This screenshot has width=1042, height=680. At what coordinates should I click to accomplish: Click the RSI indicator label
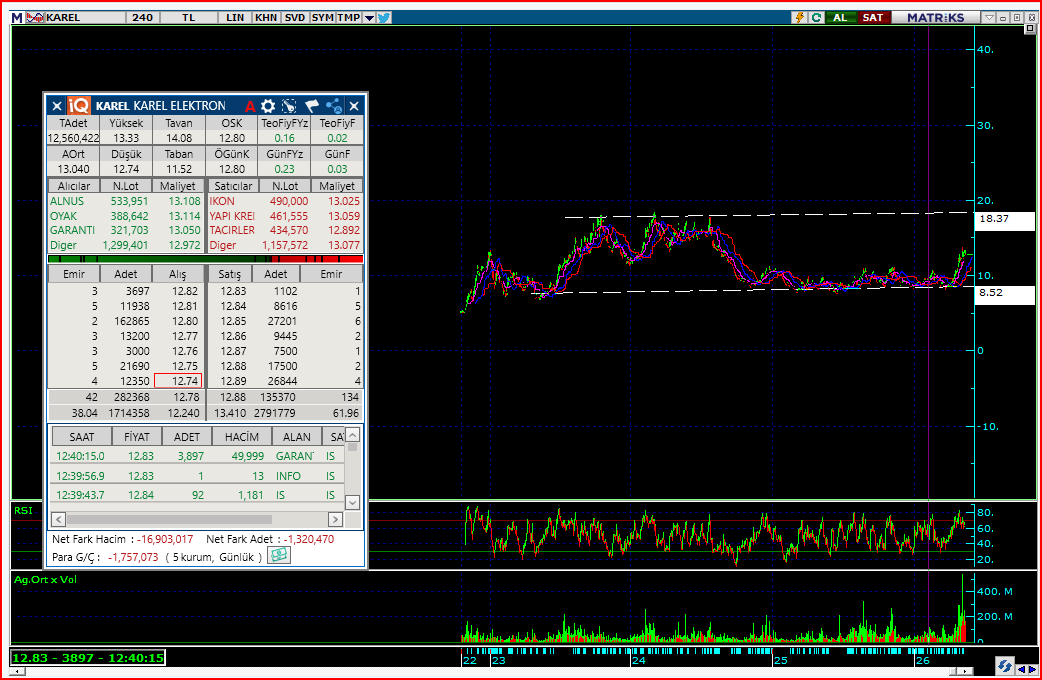click(x=23, y=510)
